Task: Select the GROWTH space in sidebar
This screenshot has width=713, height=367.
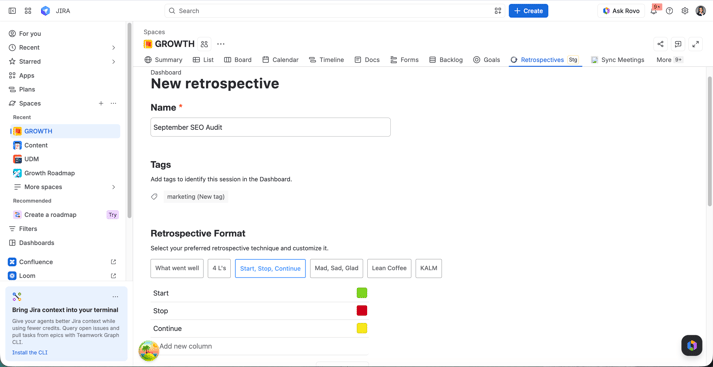Action: click(65, 131)
